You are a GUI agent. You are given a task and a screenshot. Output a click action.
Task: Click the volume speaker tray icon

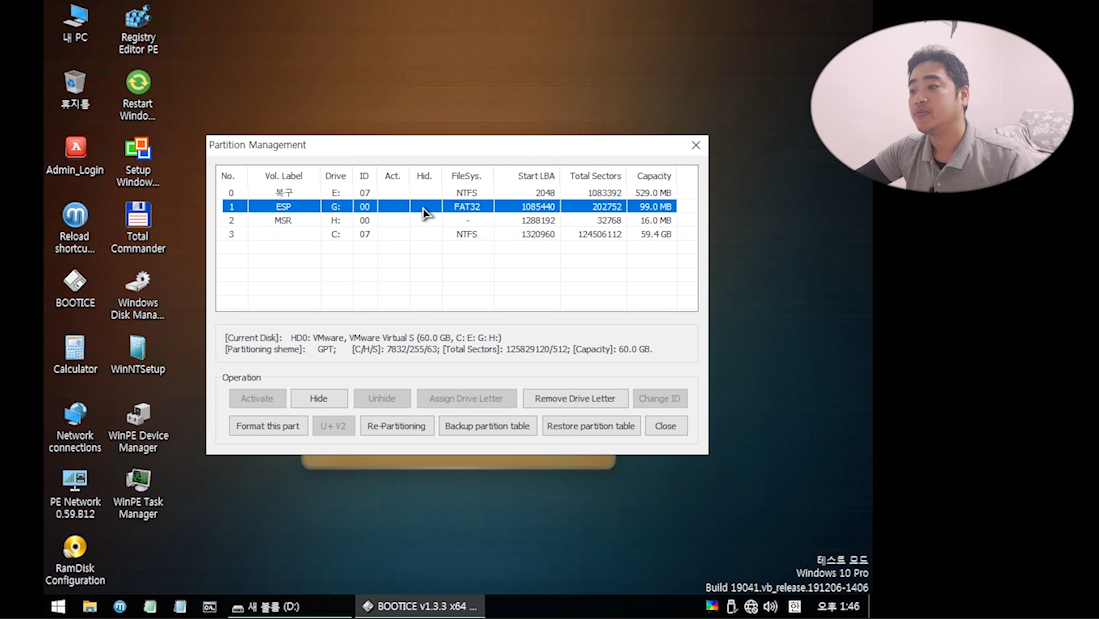click(770, 606)
